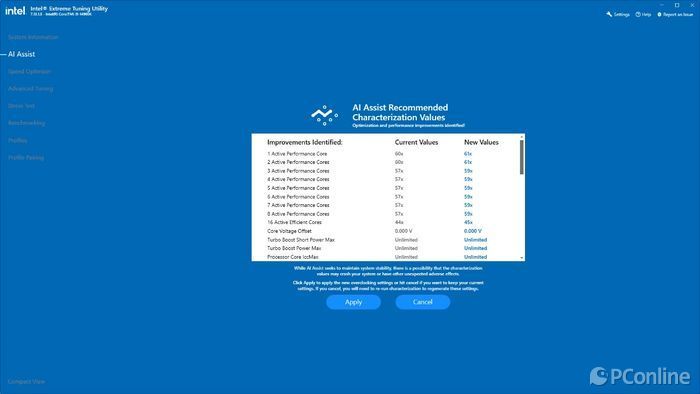Image resolution: width=700 pixels, height=394 pixels.
Task: Click the Report an Issue icon
Action: pos(659,14)
